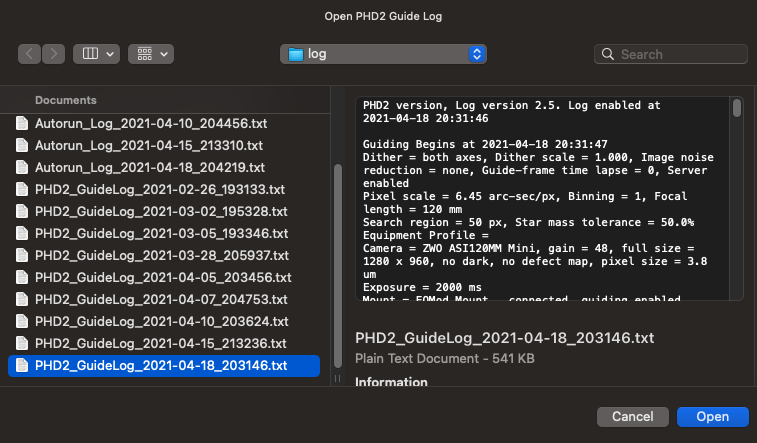
Task: Click file icon of PHD2_GuideLog_2021-04-07_204753.txt
Action: click(x=22, y=299)
